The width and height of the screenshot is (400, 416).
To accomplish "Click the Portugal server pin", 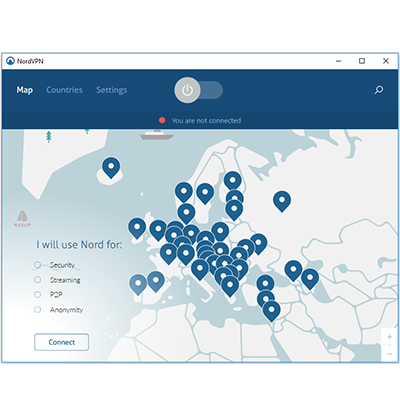I will coord(138,285).
